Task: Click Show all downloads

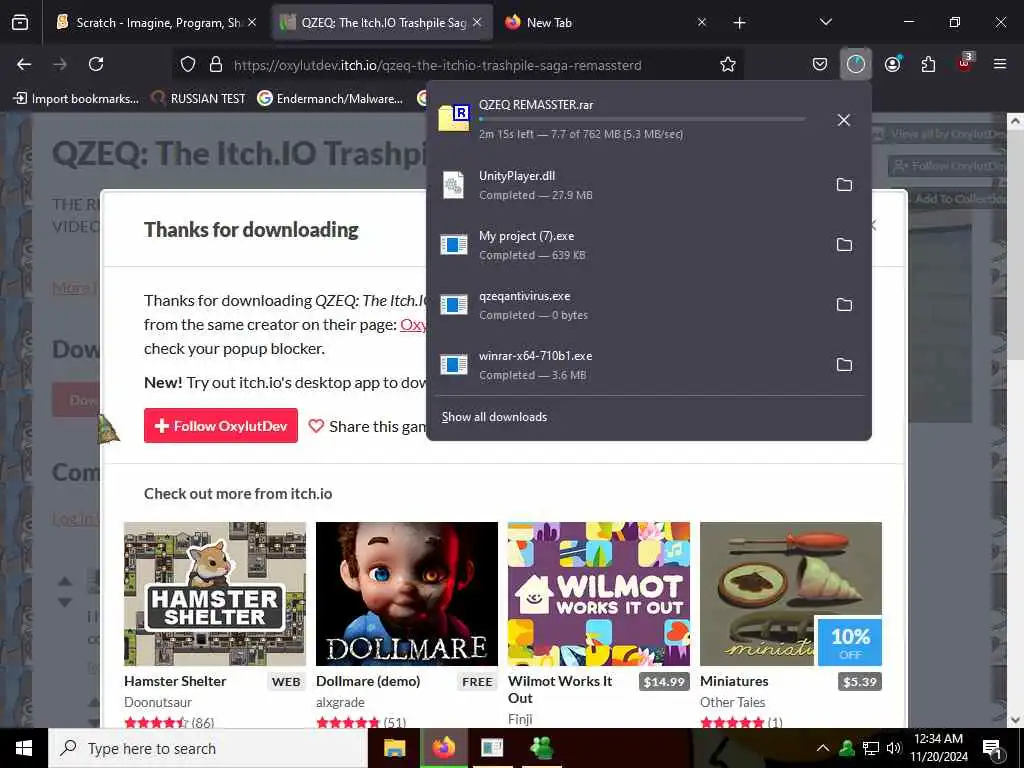Action: 494,417
